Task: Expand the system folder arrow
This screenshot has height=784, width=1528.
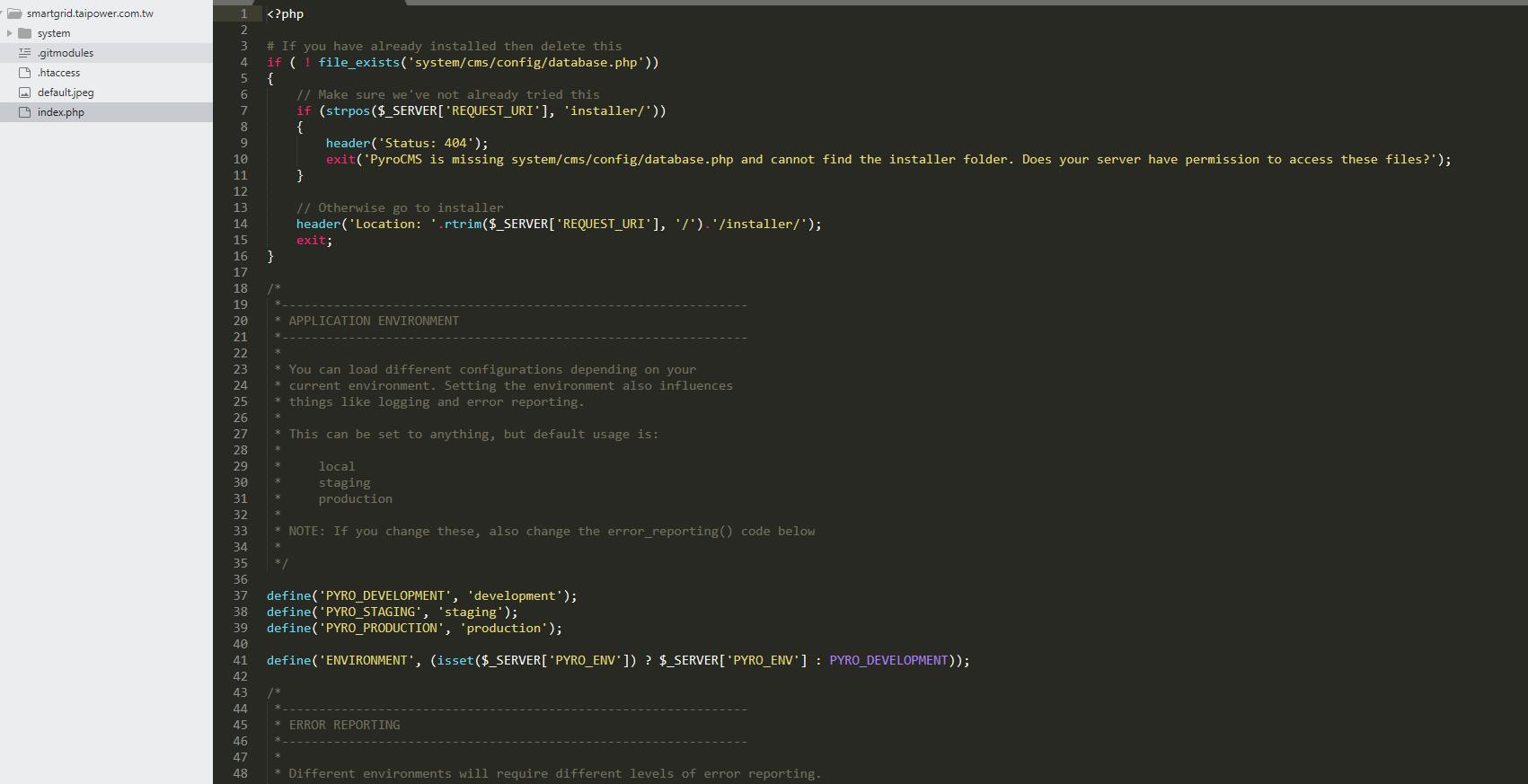Action: [x=9, y=33]
